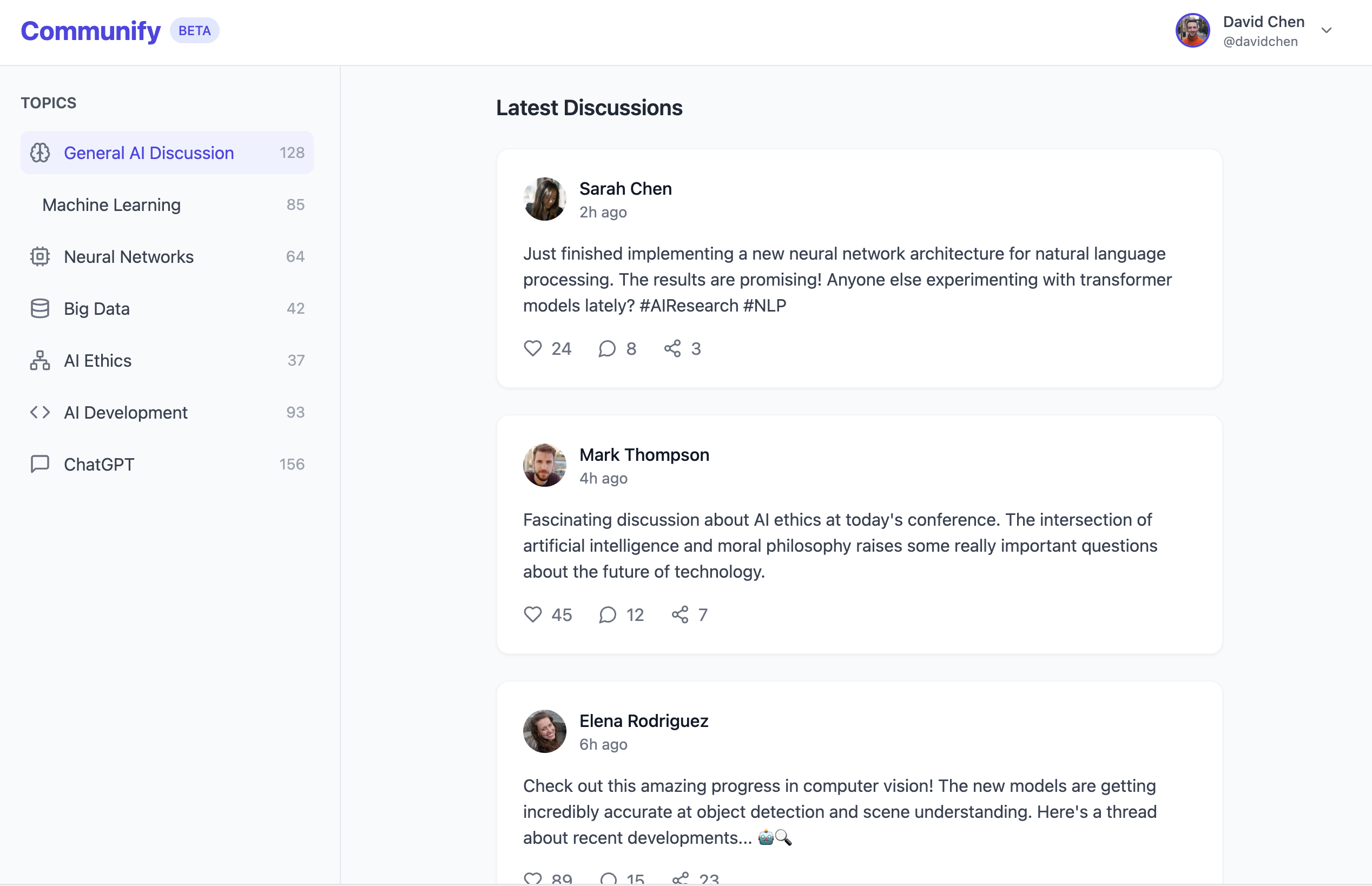Click the Big Data database icon
Screen dimensions: 1372x886
coord(39,308)
